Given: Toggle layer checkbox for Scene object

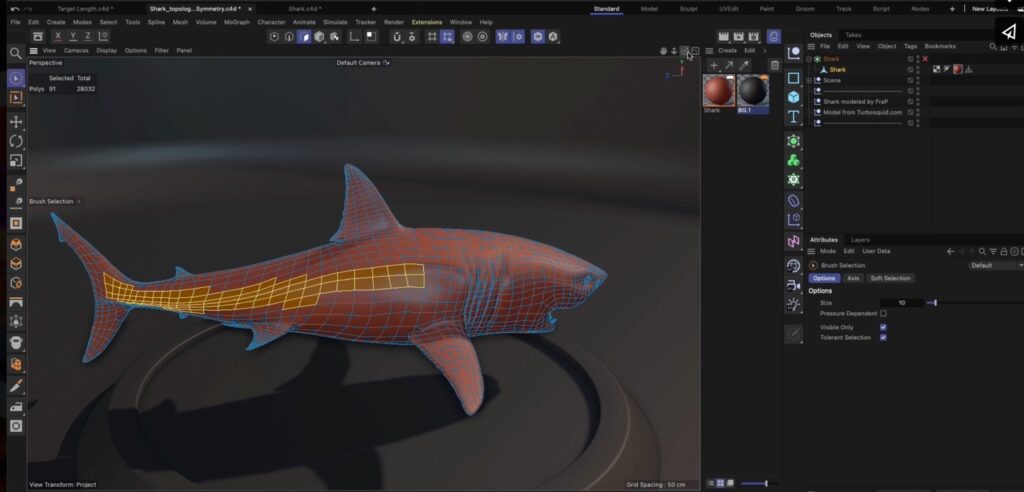Looking at the screenshot, I should [x=910, y=80].
